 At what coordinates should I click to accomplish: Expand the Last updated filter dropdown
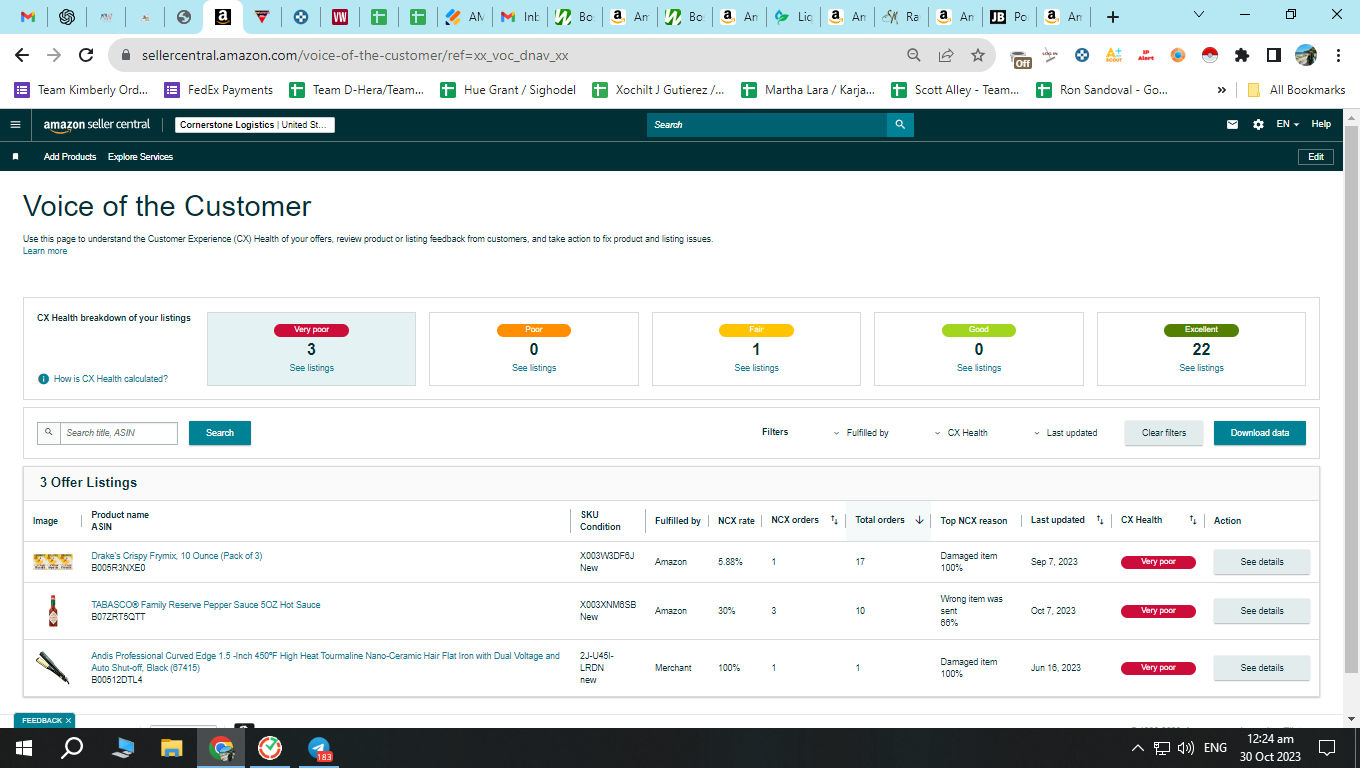pyautogui.click(x=1066, y=433)
